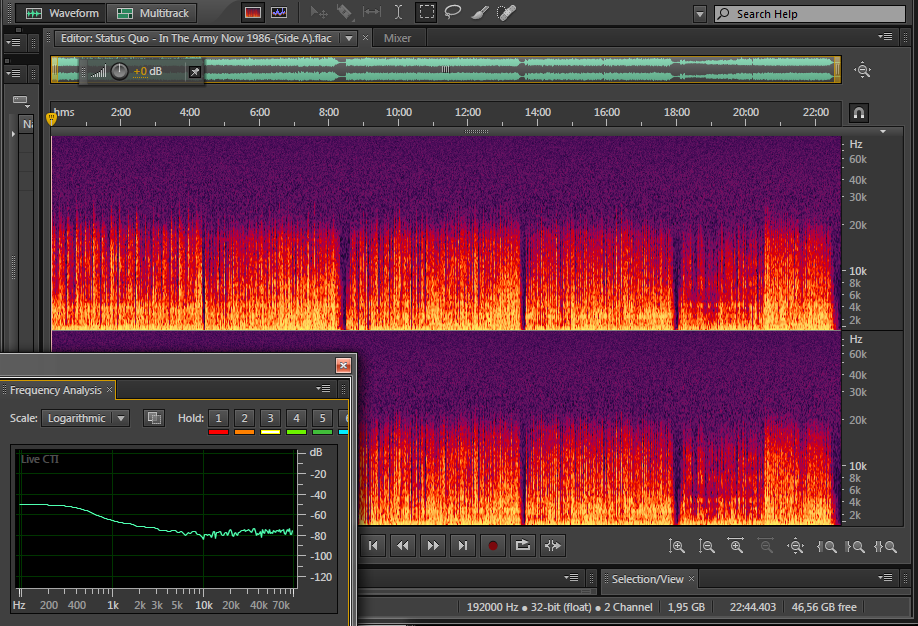Copy all graph data to clipboard
The height and width of the screenshot is (626, 918).
(154, 418)
